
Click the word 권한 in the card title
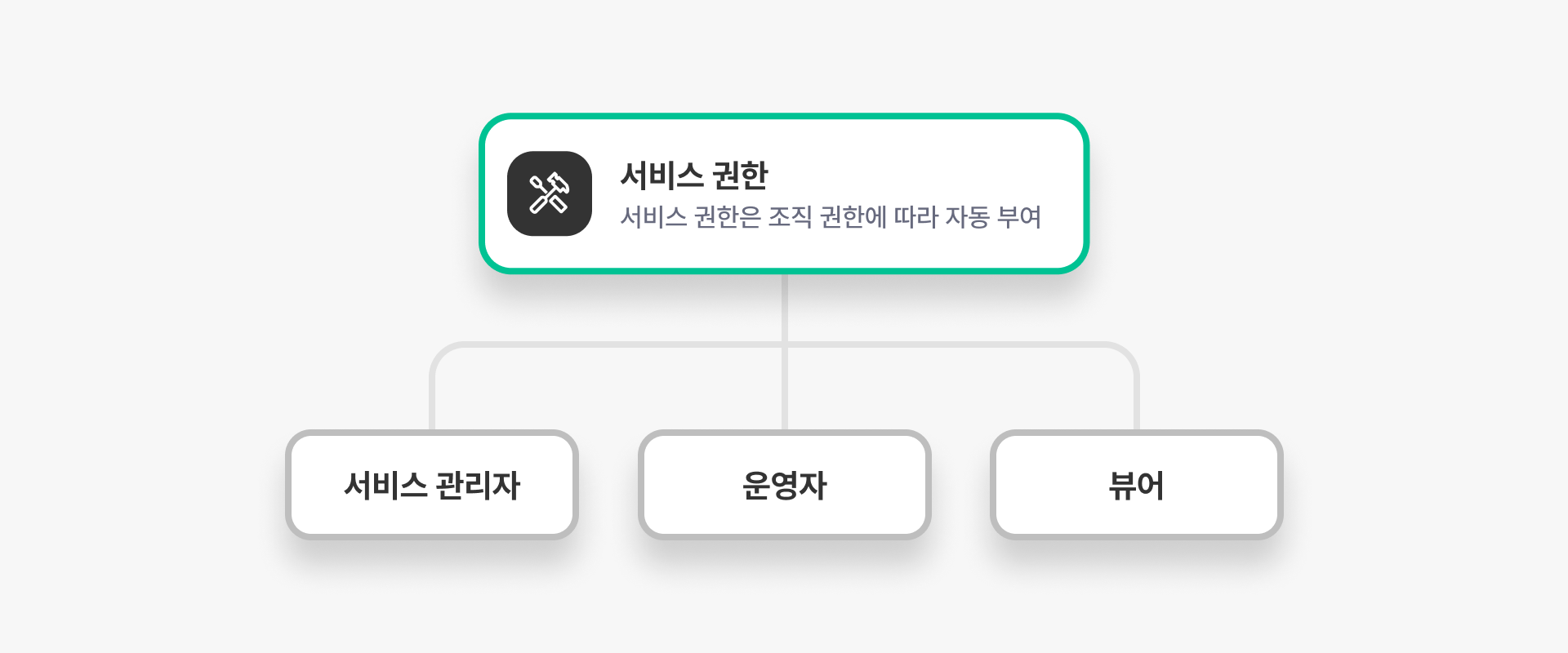point(740,175)
